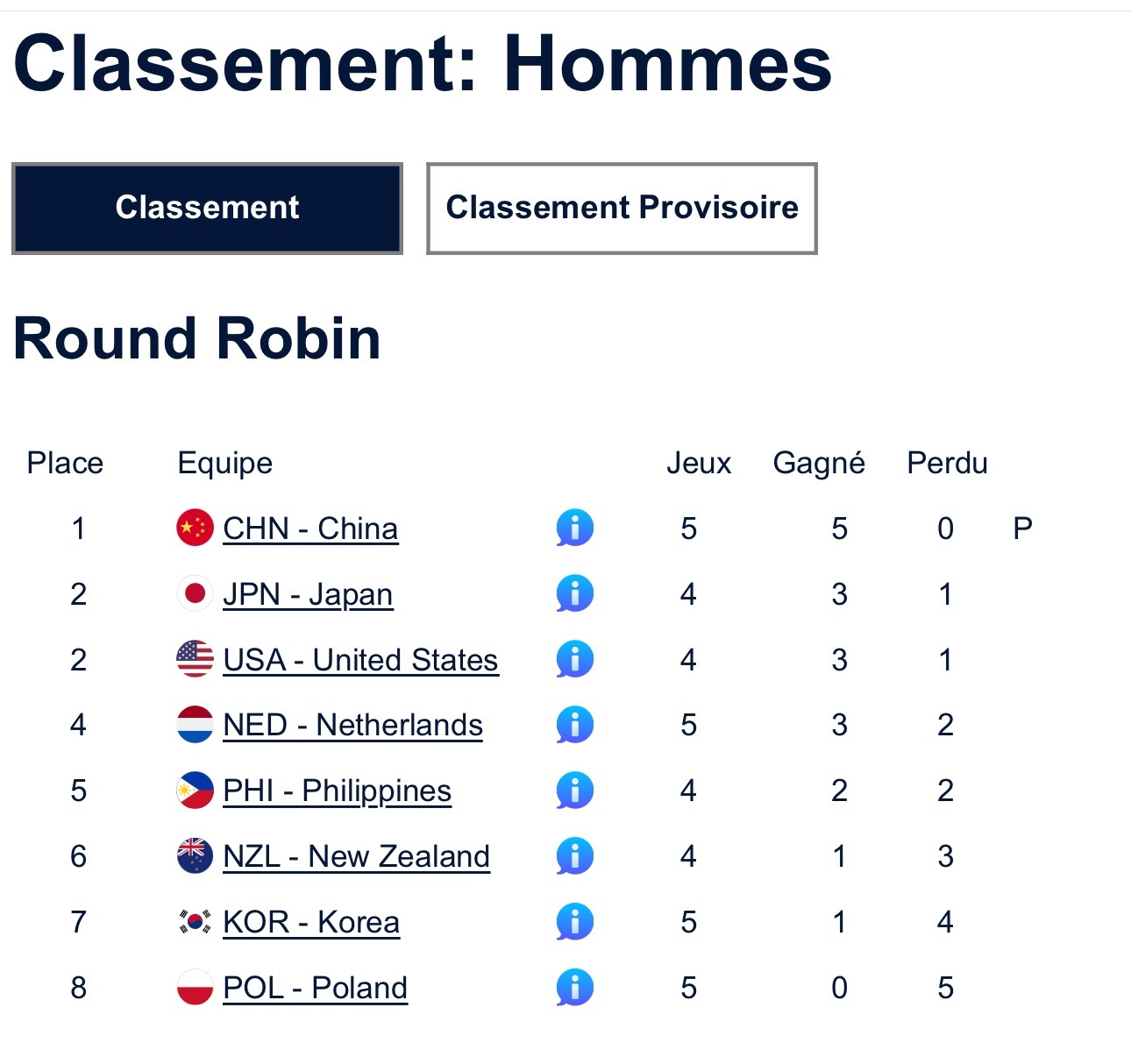Open the Korea team info icon
This screenshot has width=1131, height=1064.
pyautogui.click(x=574, y=922)
